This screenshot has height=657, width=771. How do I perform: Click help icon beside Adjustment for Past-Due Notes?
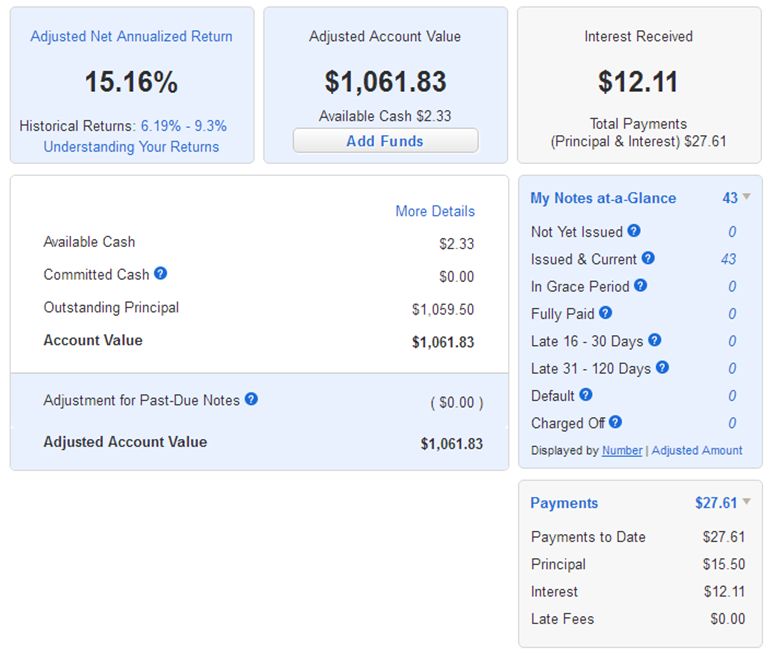(x=251, y=399)
